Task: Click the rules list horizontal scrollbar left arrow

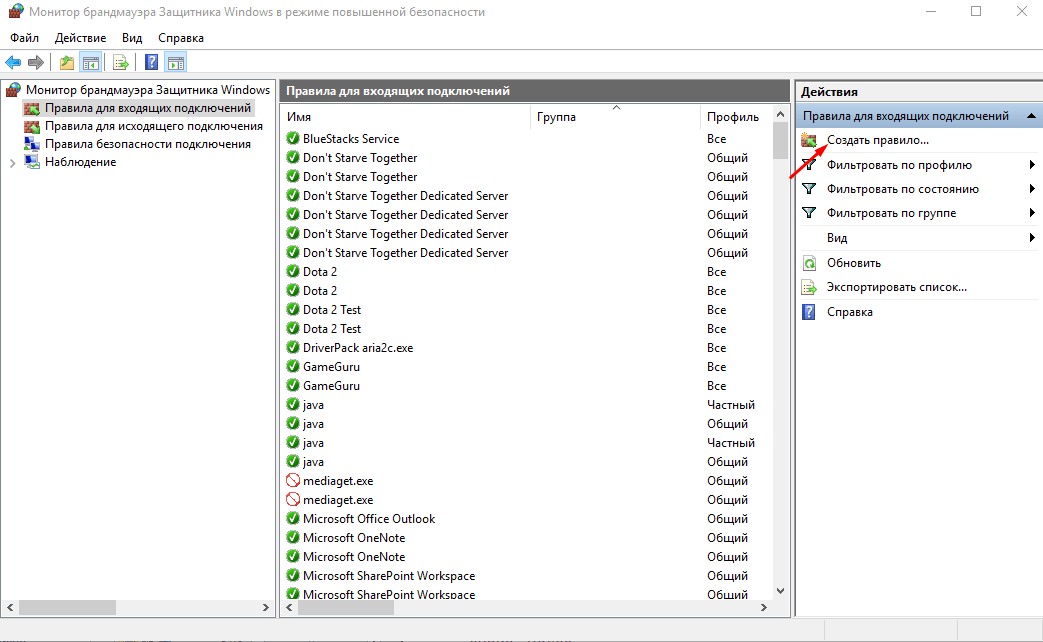Action: tap(289, 607)
